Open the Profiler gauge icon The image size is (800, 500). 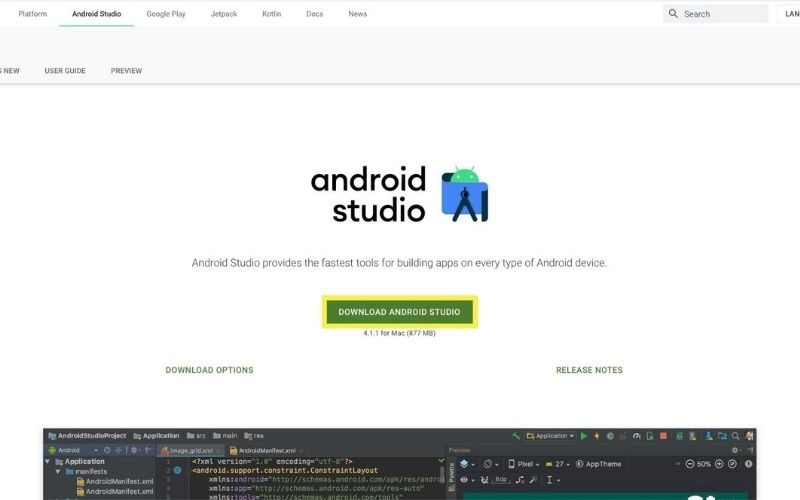coord(637,436)
